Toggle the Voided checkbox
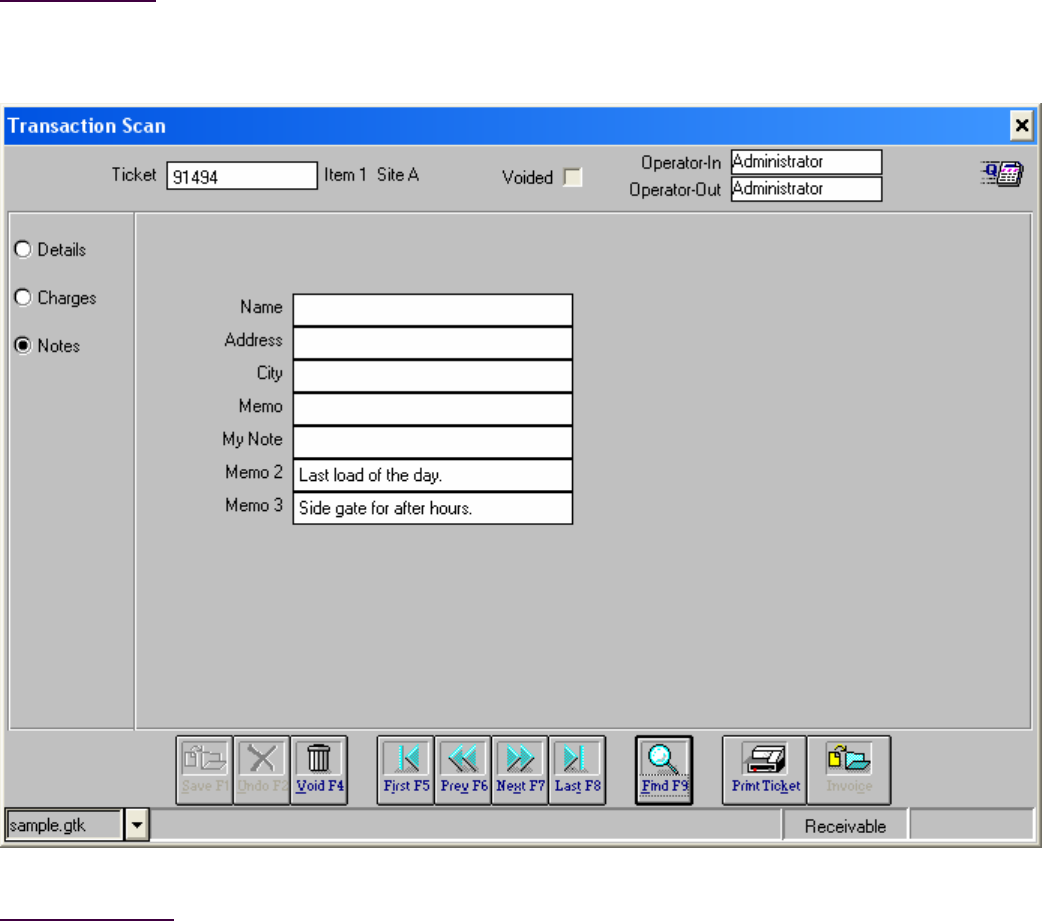 (x=572, y=178)
